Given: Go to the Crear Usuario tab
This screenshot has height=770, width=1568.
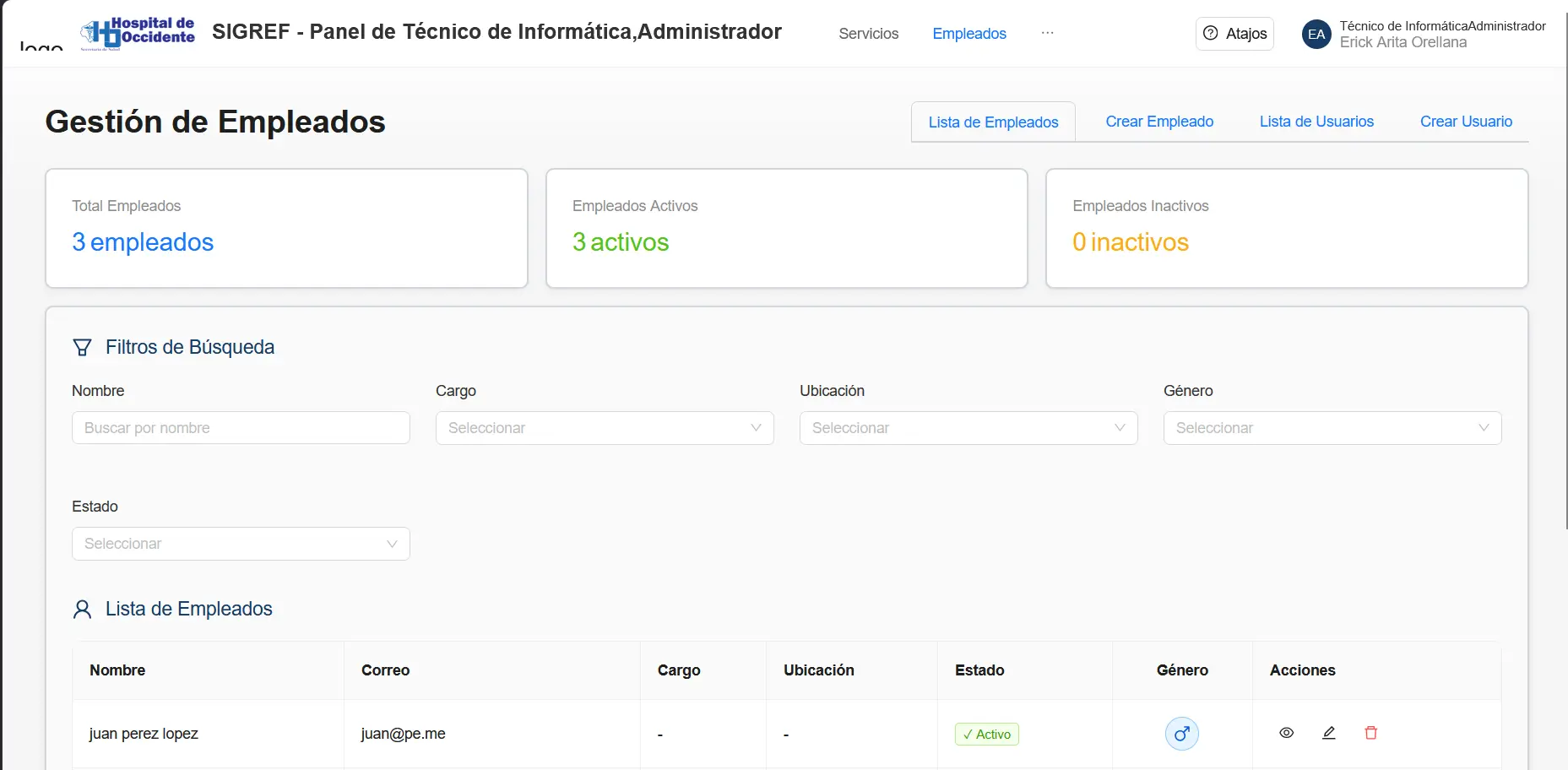Looking at the screenshot, I should (1465, 122).
